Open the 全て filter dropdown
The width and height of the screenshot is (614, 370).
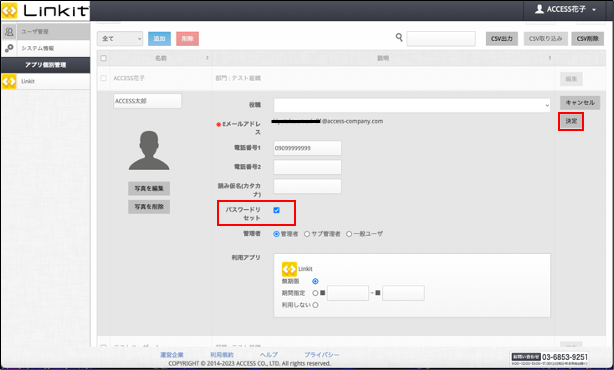coord(120,38)
